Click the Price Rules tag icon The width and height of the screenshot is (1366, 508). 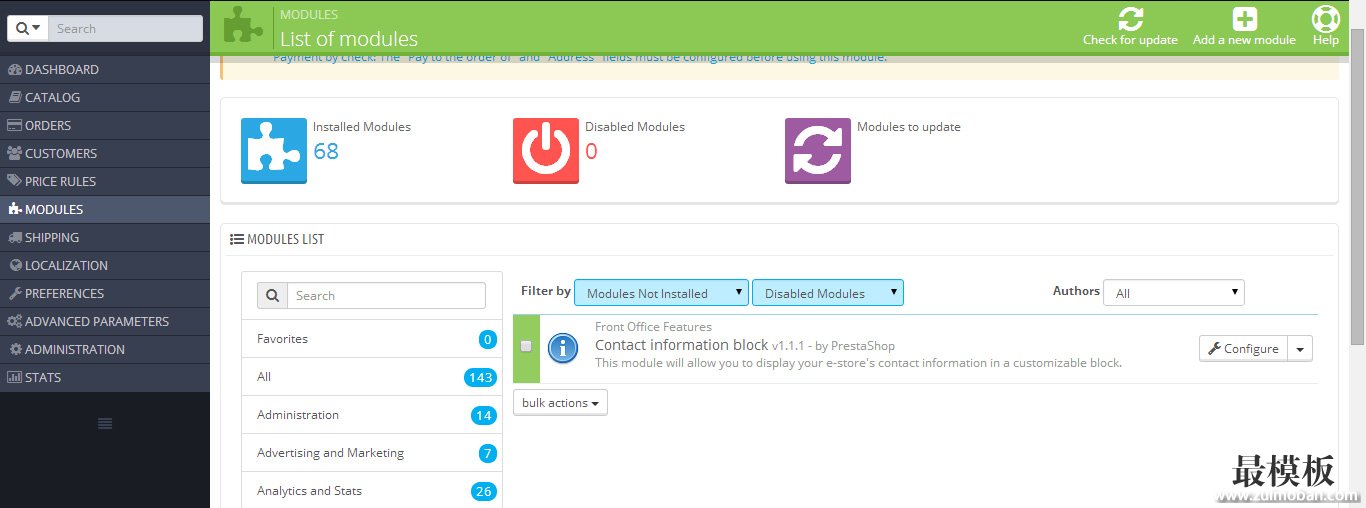click(x=14, y=182)
